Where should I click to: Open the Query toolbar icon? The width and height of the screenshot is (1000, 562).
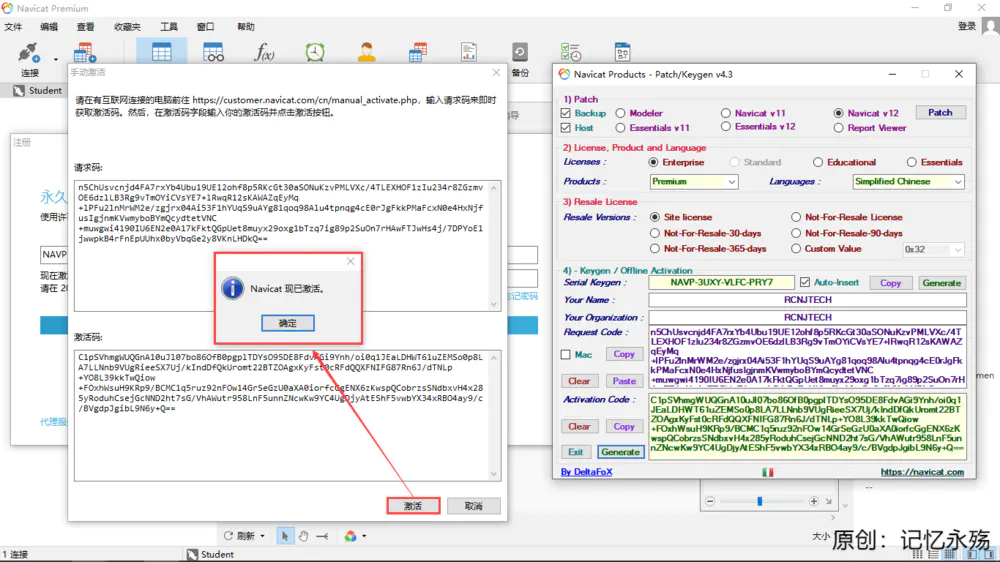tap(418, 52)
